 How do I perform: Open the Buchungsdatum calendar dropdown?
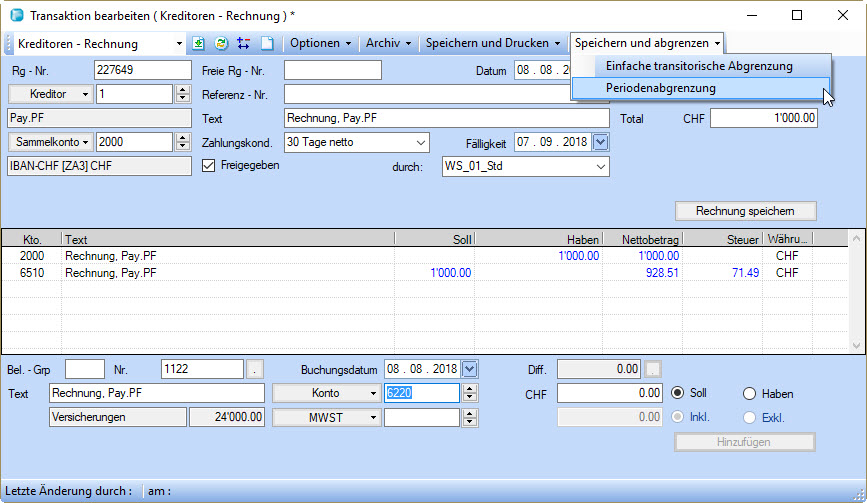(x=470, y=369)
